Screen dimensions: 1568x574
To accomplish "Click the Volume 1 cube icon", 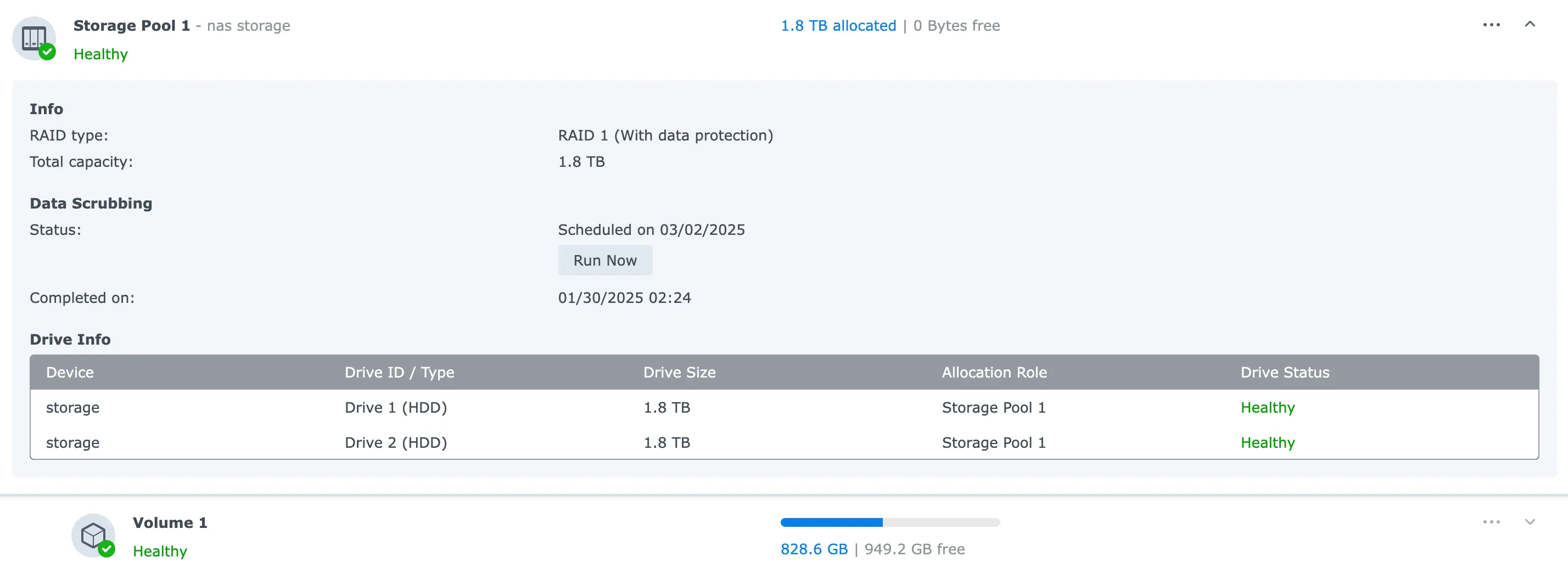I will (x=93, y=536).
